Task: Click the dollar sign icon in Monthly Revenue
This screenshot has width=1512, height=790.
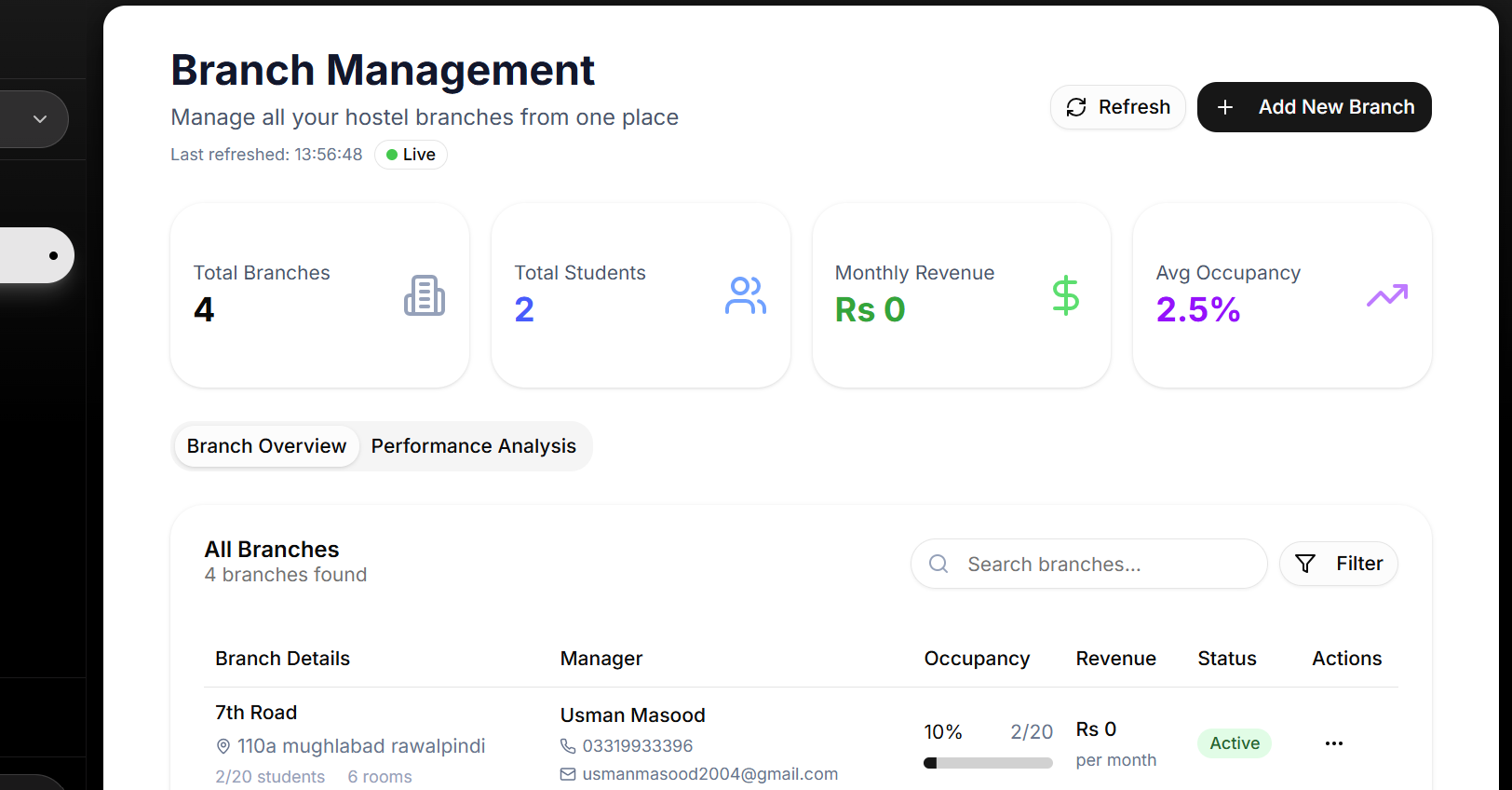Action: click(x=1065, y=295)
